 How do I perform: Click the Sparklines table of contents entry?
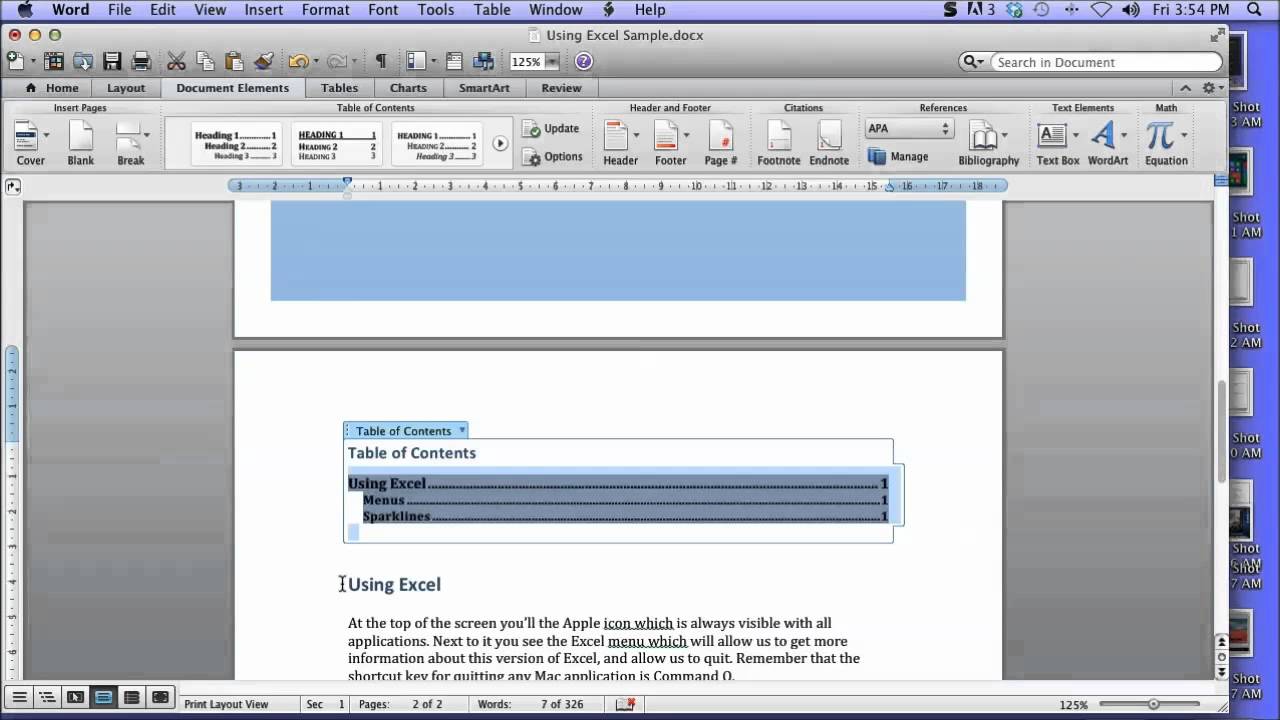tap(625, 516)
